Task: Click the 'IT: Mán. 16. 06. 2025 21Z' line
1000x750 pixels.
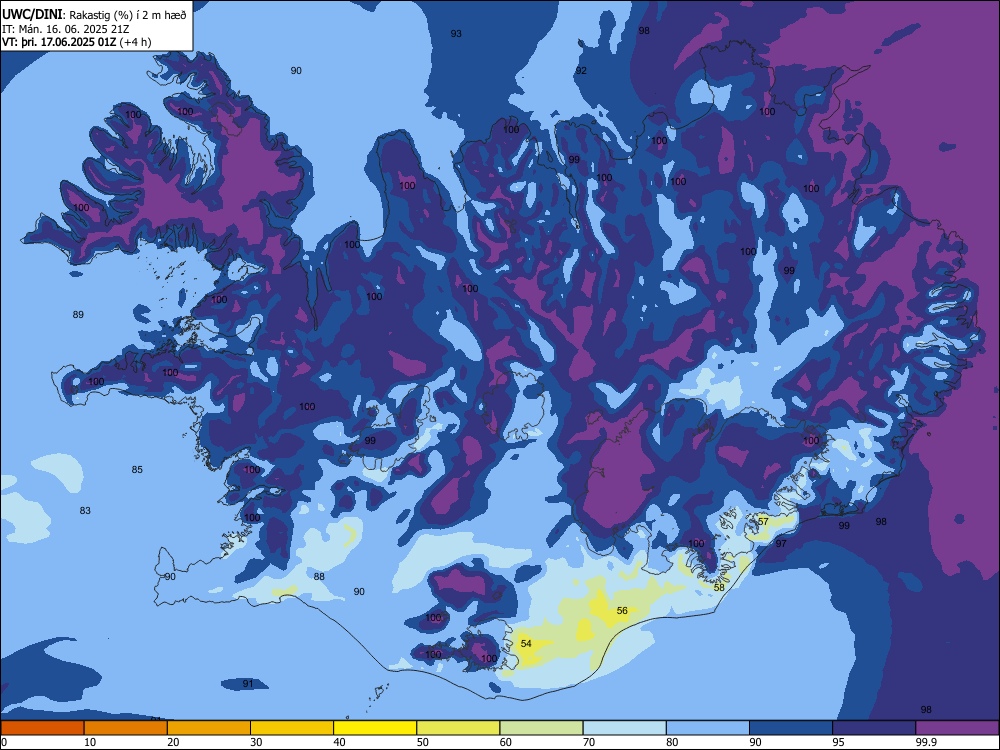Action: pos(66,29)
